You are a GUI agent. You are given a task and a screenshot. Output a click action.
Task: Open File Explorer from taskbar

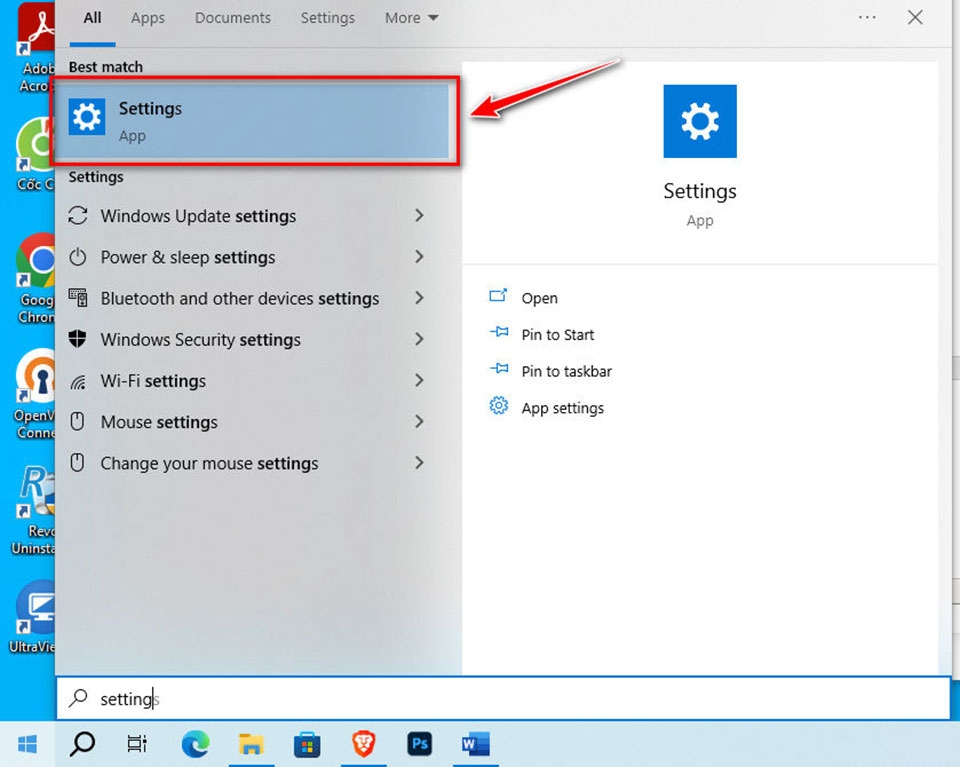[x=251, y=744]
